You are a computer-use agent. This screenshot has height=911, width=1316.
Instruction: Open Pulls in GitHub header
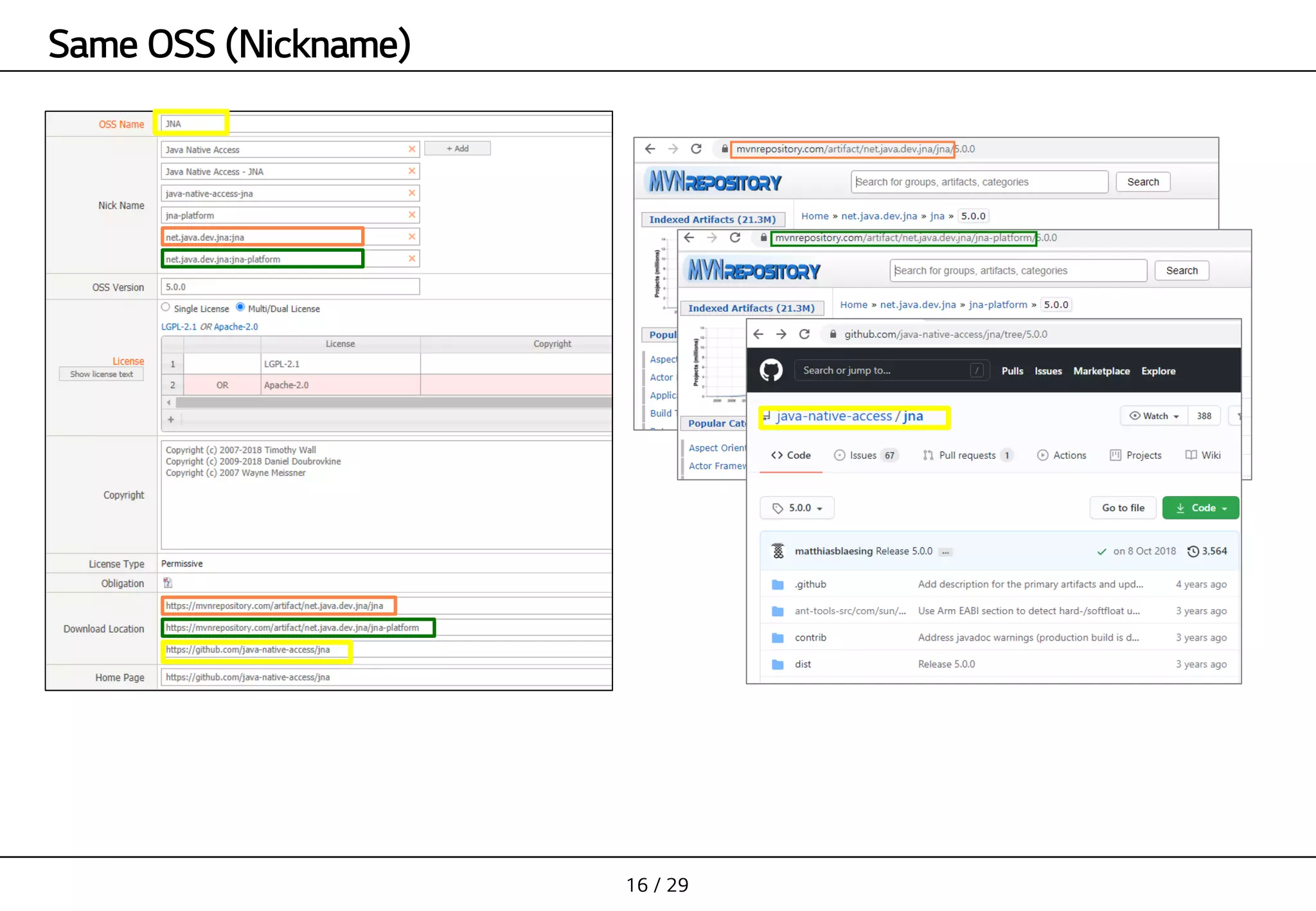[x=1012, y=371]
